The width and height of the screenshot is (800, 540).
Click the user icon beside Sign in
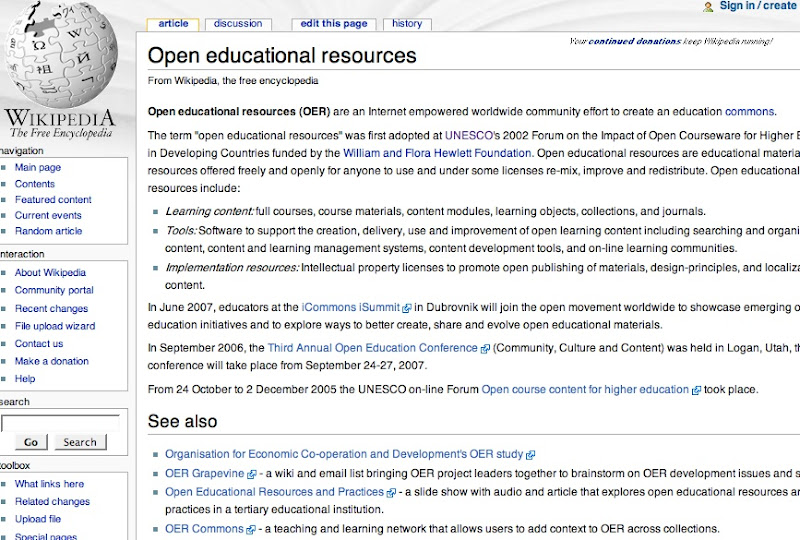click(709, 7)
